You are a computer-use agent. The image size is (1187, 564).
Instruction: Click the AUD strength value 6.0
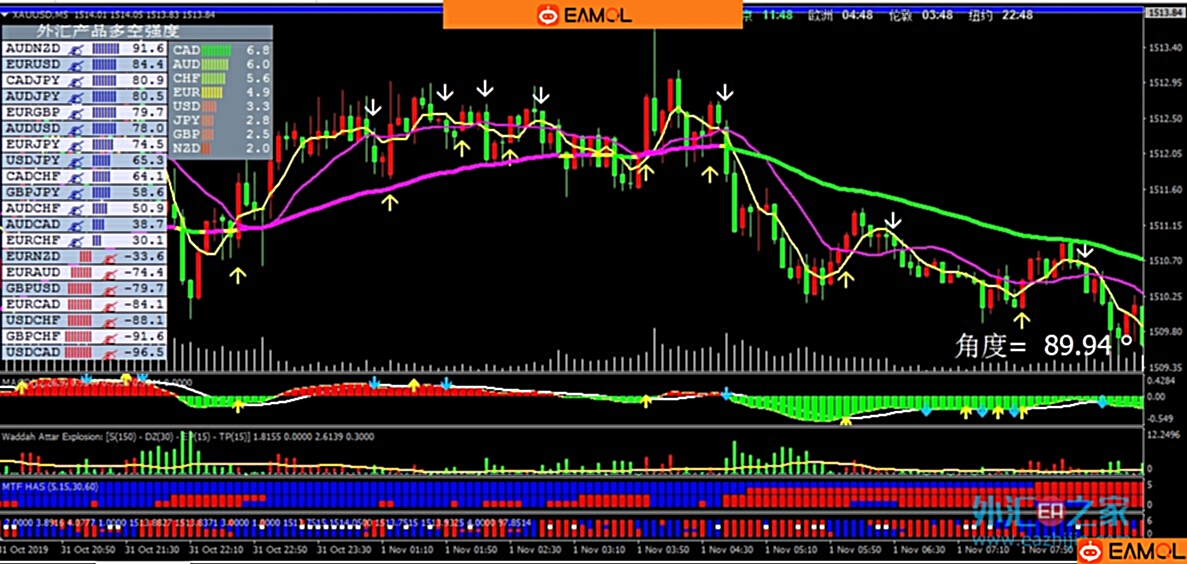[260, 64]
